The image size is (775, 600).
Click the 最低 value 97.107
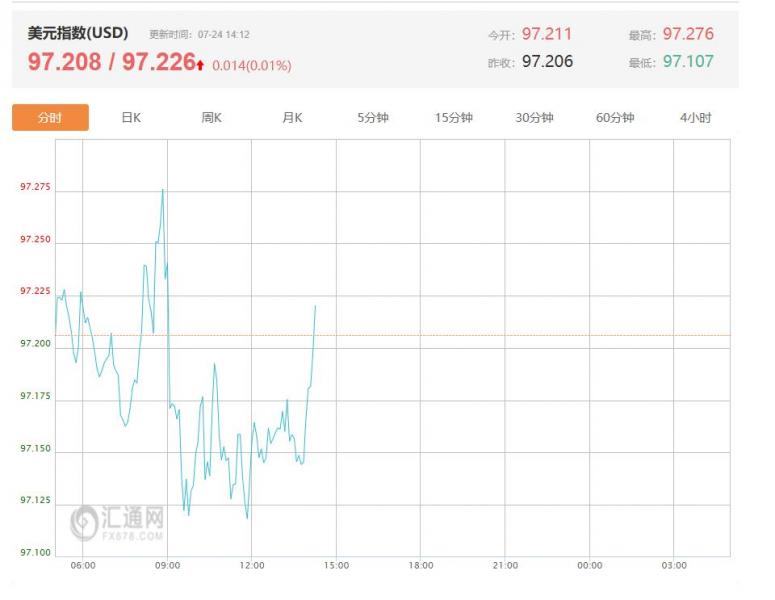pos(688,61)
